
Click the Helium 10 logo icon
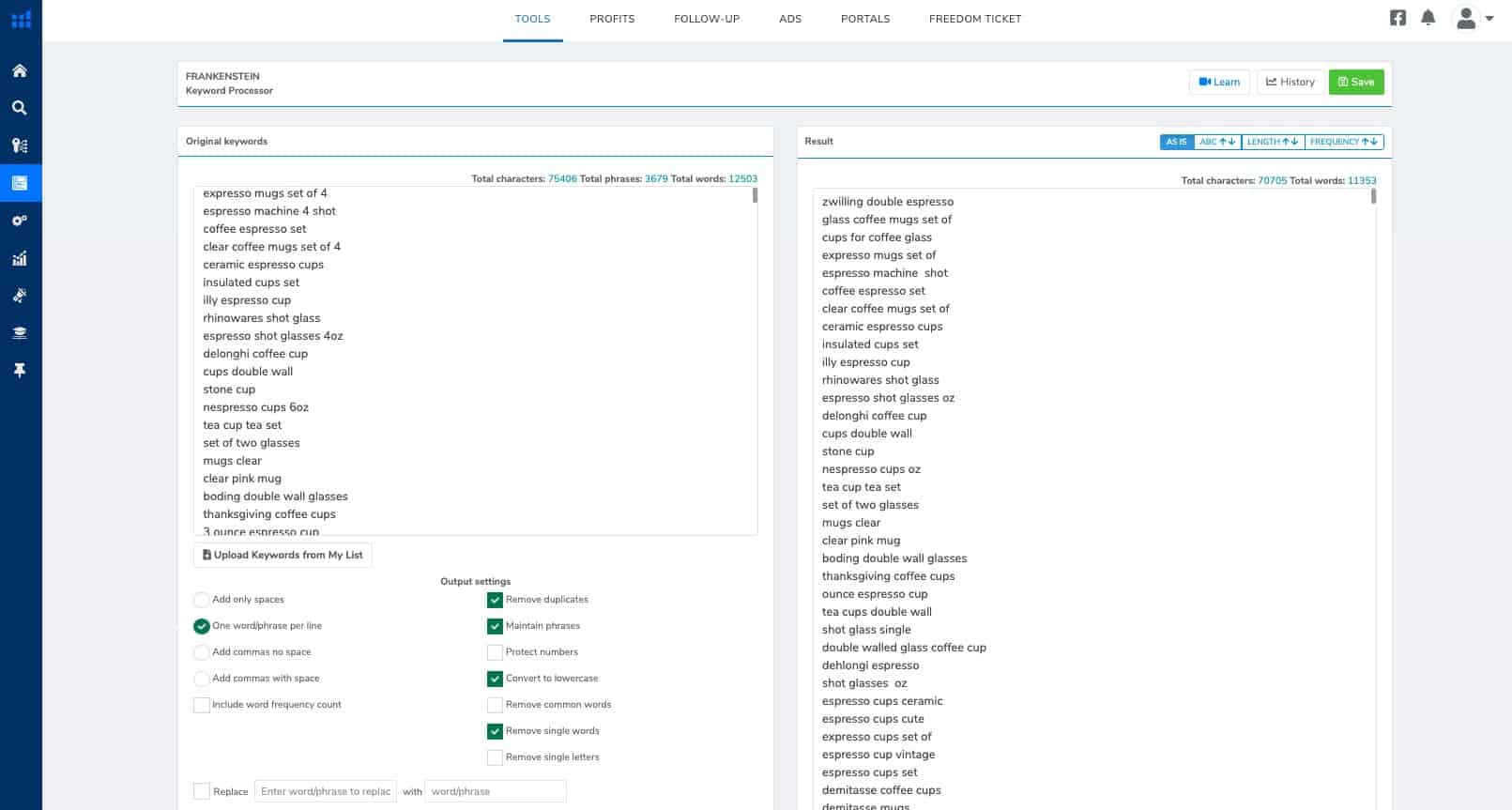(21, 19)
